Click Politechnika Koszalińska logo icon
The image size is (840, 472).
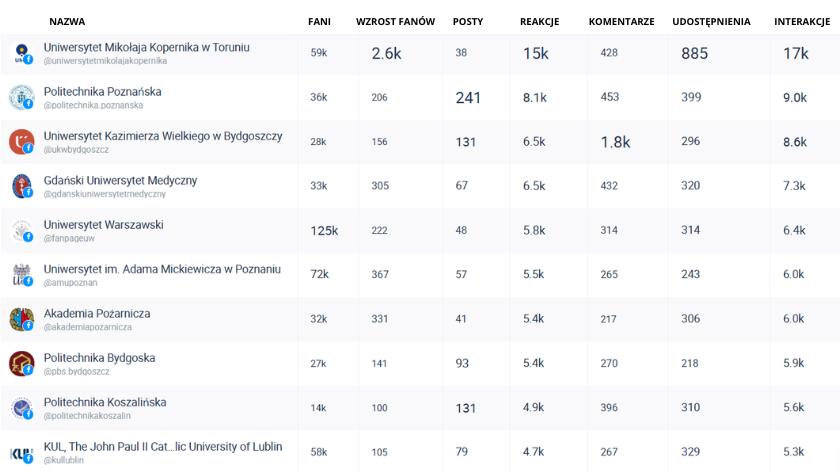21,408
